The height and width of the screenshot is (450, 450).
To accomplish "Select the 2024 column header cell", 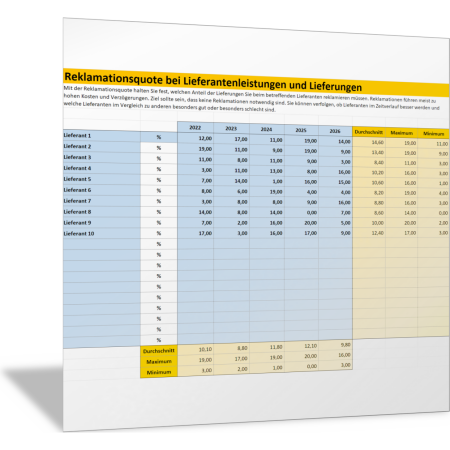I will point(267,129).
